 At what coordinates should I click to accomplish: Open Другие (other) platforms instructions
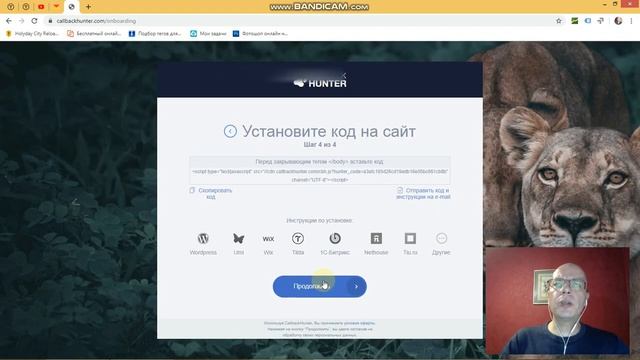441,244
